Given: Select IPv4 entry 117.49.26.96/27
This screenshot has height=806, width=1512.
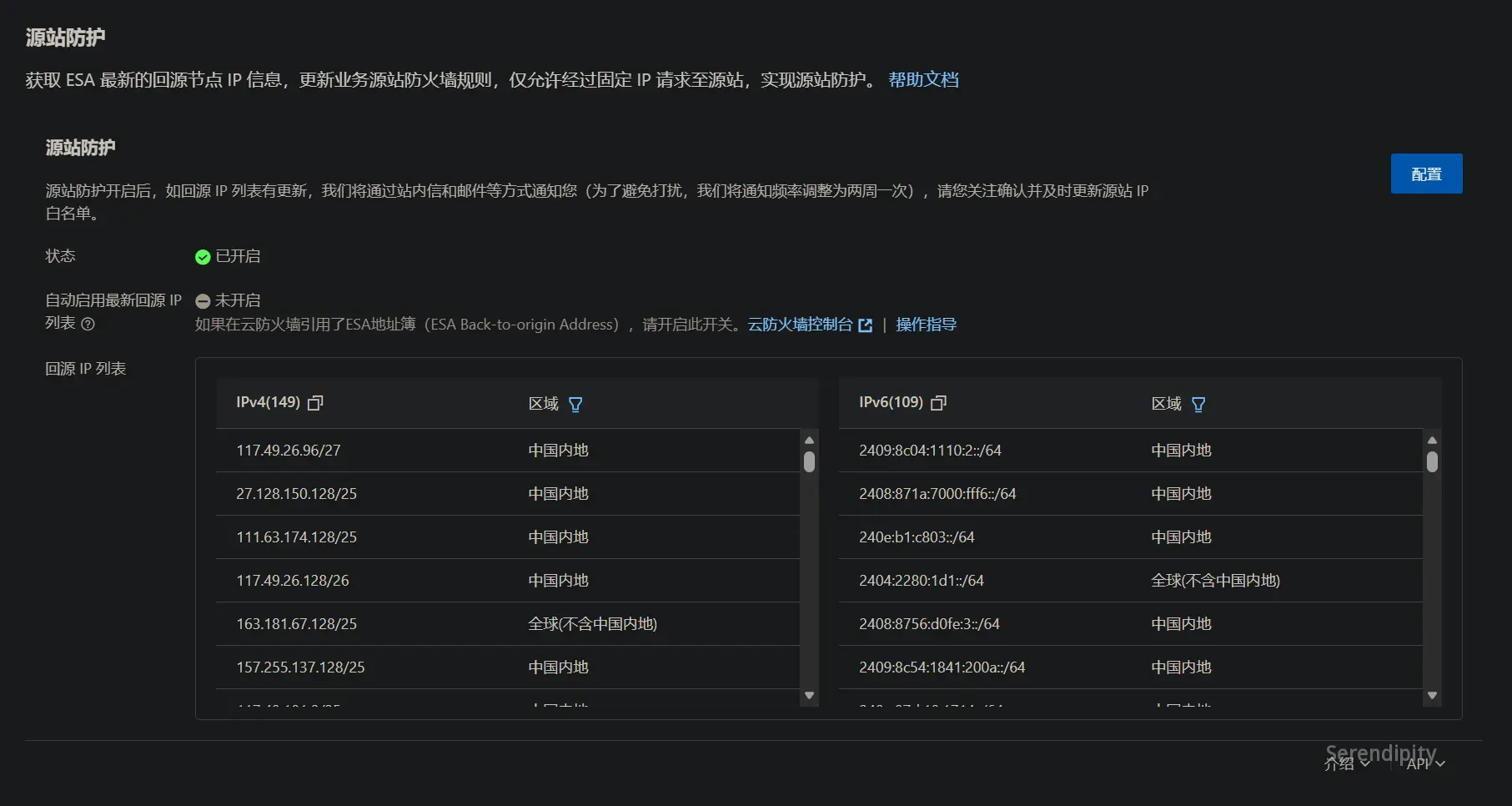Looking at the screenshot, I should pos(289,451).
